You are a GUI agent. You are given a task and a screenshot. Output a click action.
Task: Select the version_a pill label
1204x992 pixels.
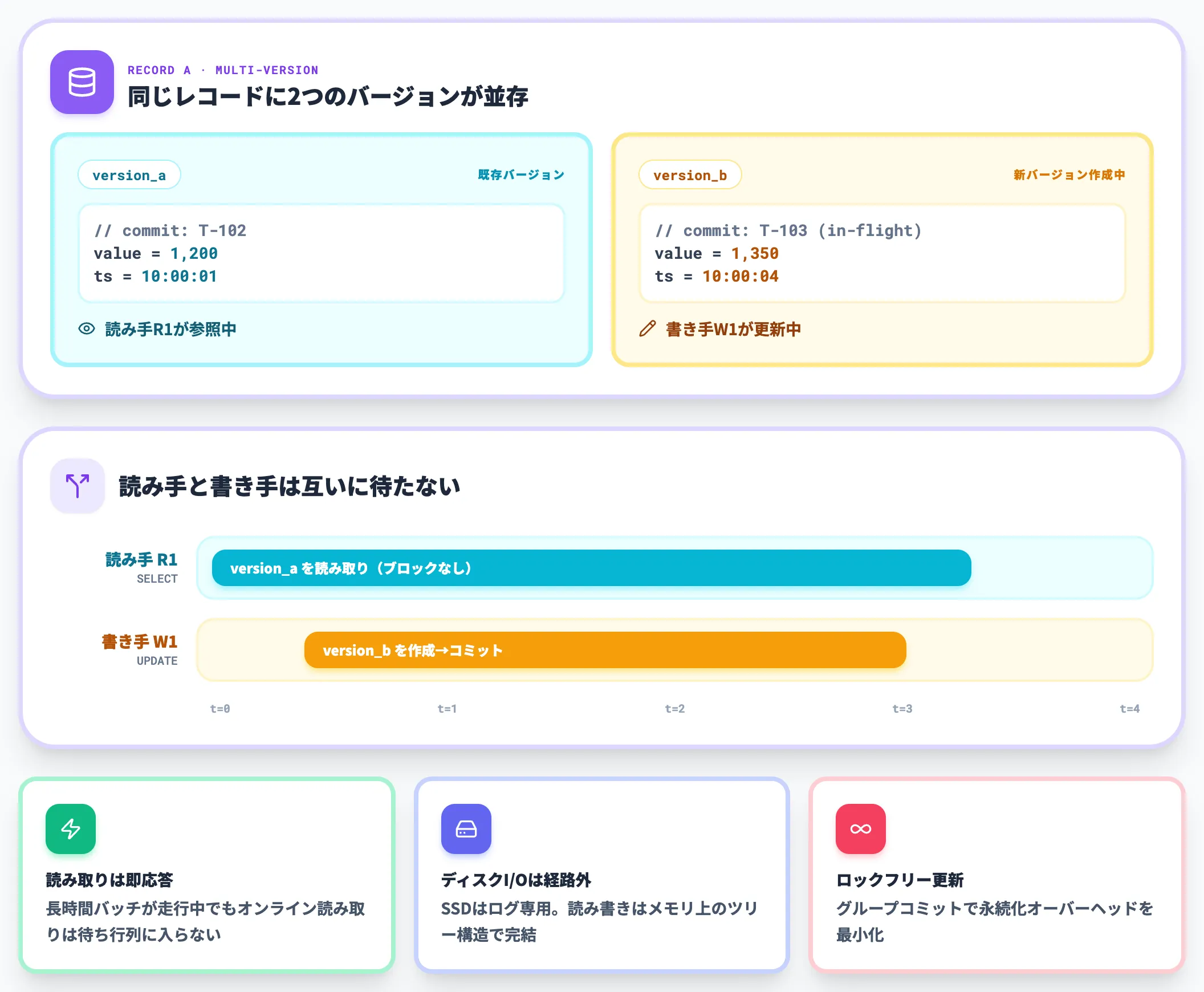pyautogui.click(x=129, y=175)
